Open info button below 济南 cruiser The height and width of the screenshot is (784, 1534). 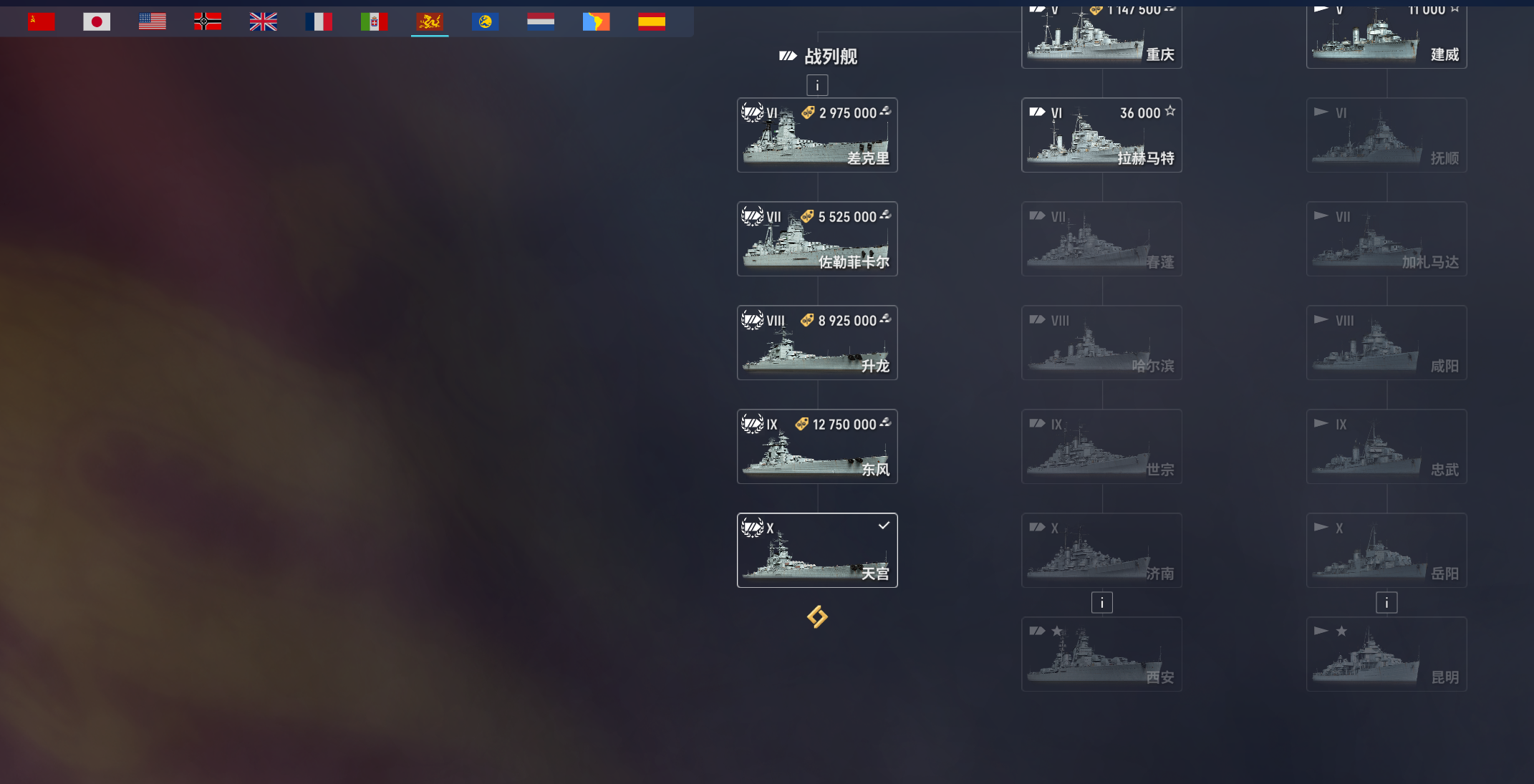tap(1102, 603)
